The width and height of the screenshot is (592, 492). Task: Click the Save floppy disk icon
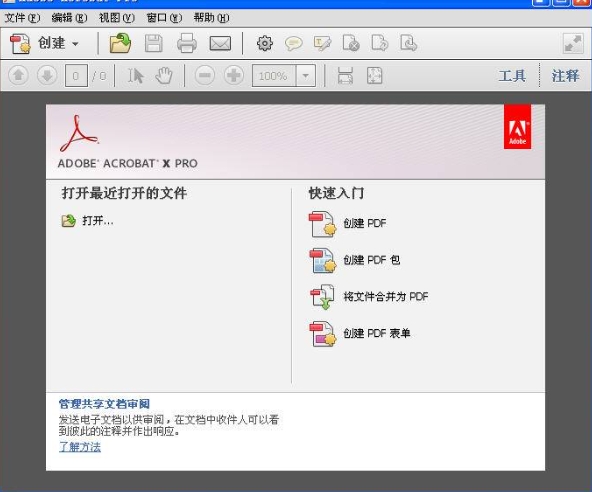coord(154,43)
